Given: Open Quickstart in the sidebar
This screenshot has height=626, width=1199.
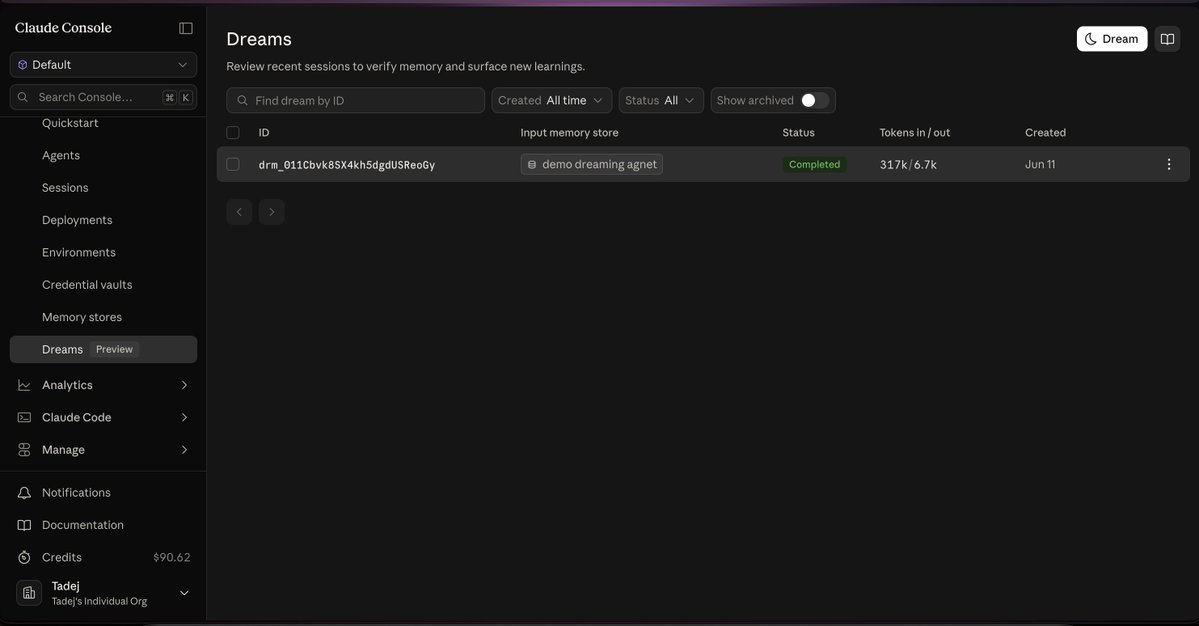Looking at the screenshot, I should (70, 123).
